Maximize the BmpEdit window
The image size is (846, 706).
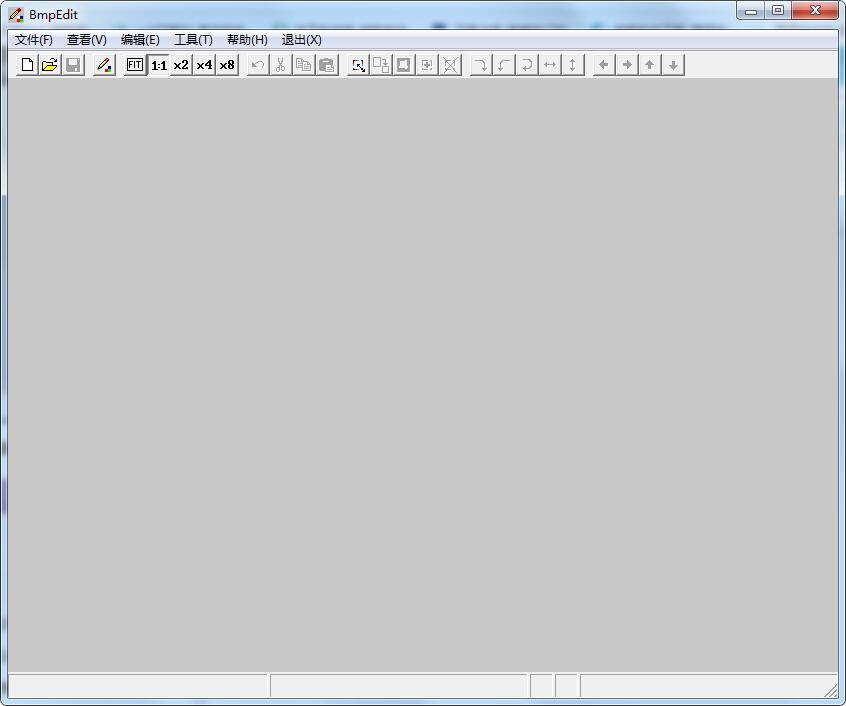coord(777,11)
